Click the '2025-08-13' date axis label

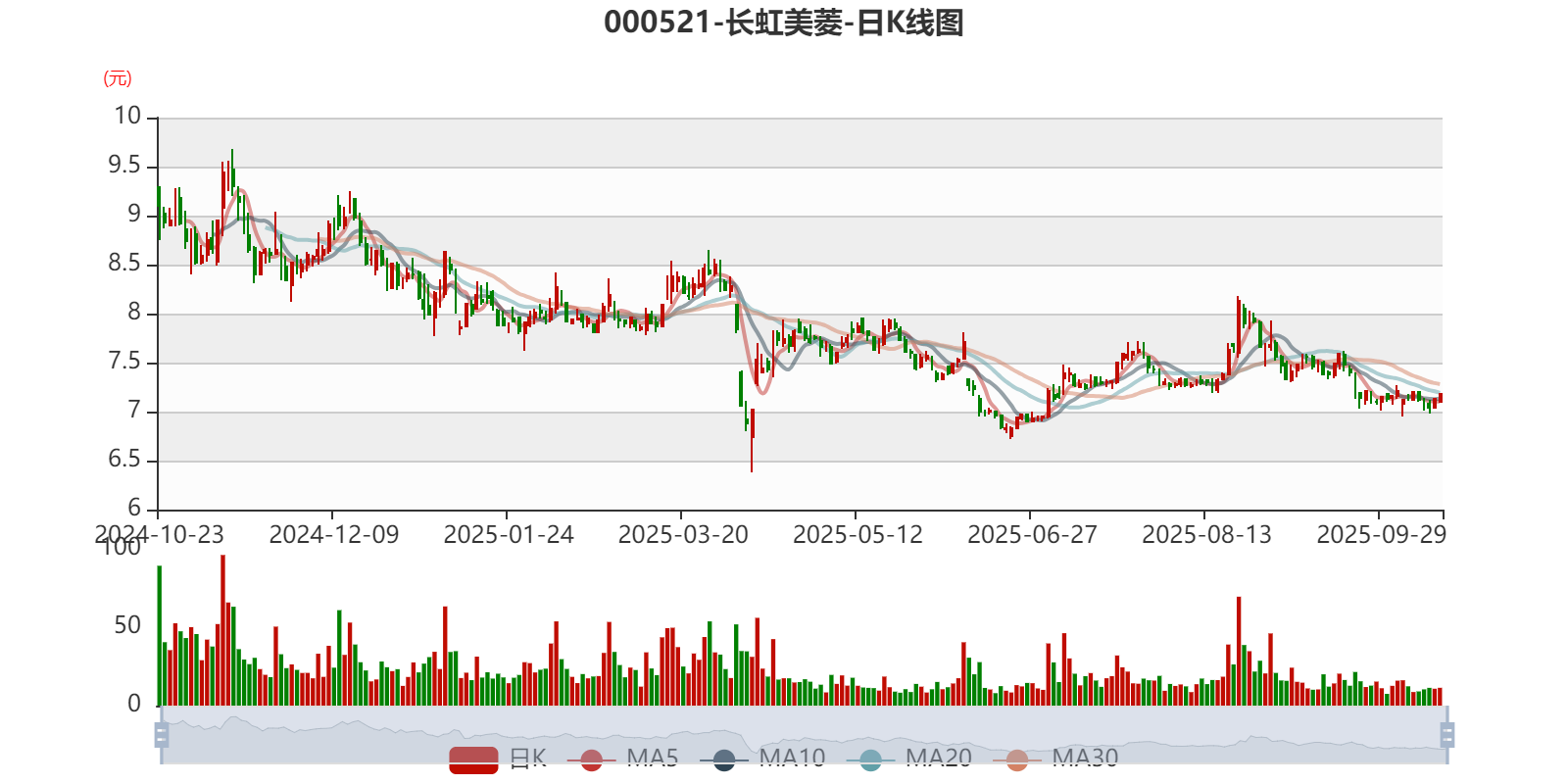click(x=1206, y=534)
